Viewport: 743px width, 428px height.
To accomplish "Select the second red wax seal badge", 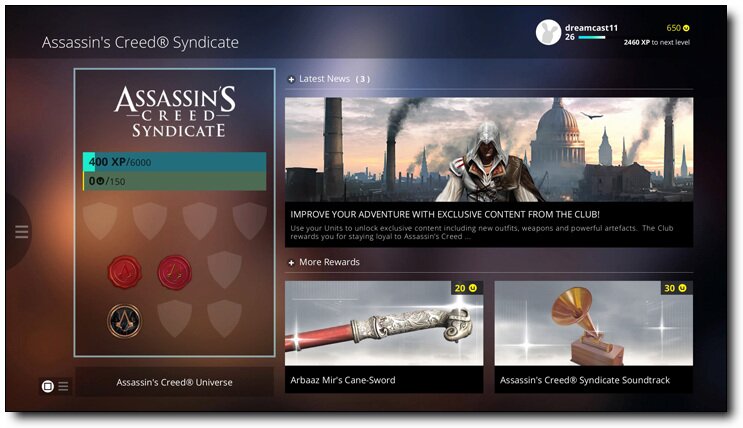I will (x=175, y=272).
